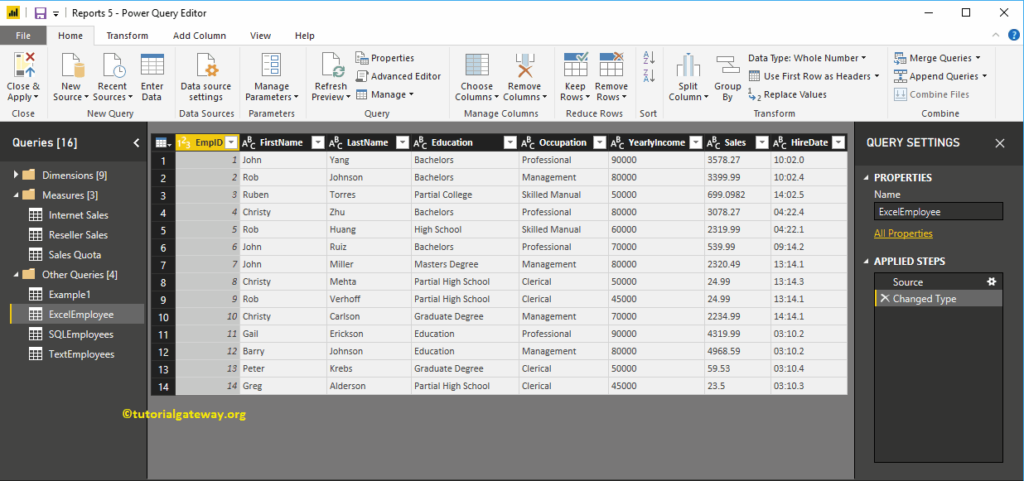The height and width of the screenshot is (481, 1024).
Task: Delete the Changed Type step
Action: [884, 298]
